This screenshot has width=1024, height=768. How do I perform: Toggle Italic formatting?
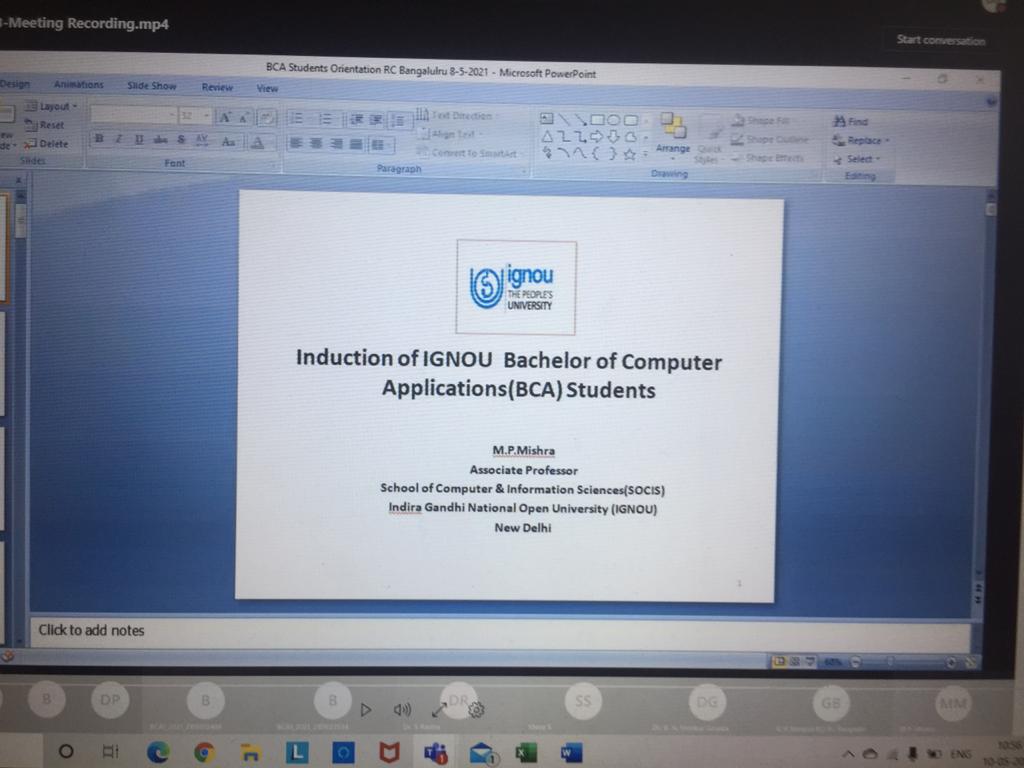(x=119, y=138)
